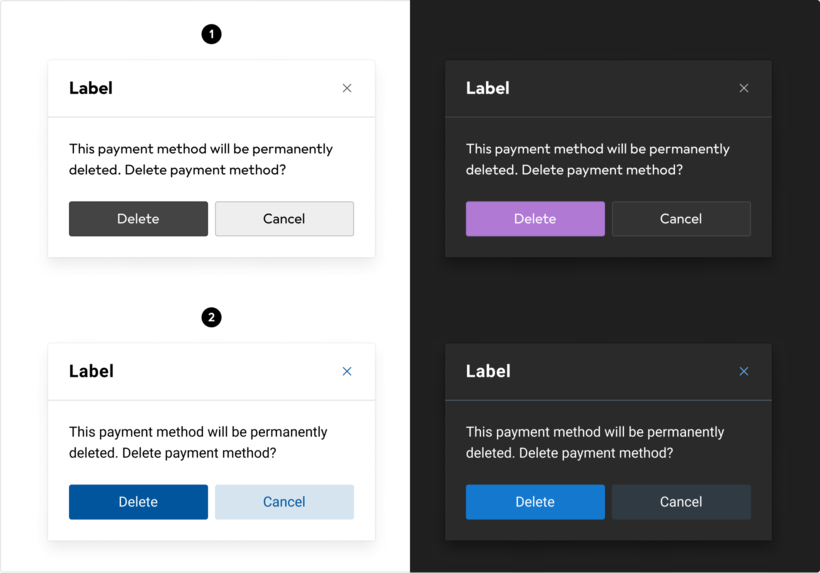The width and height of the screenshot is (820, 573).
Task: Click Label heading in bottom dark dialog
Action: pyautogui.click(x=488, y=371)
